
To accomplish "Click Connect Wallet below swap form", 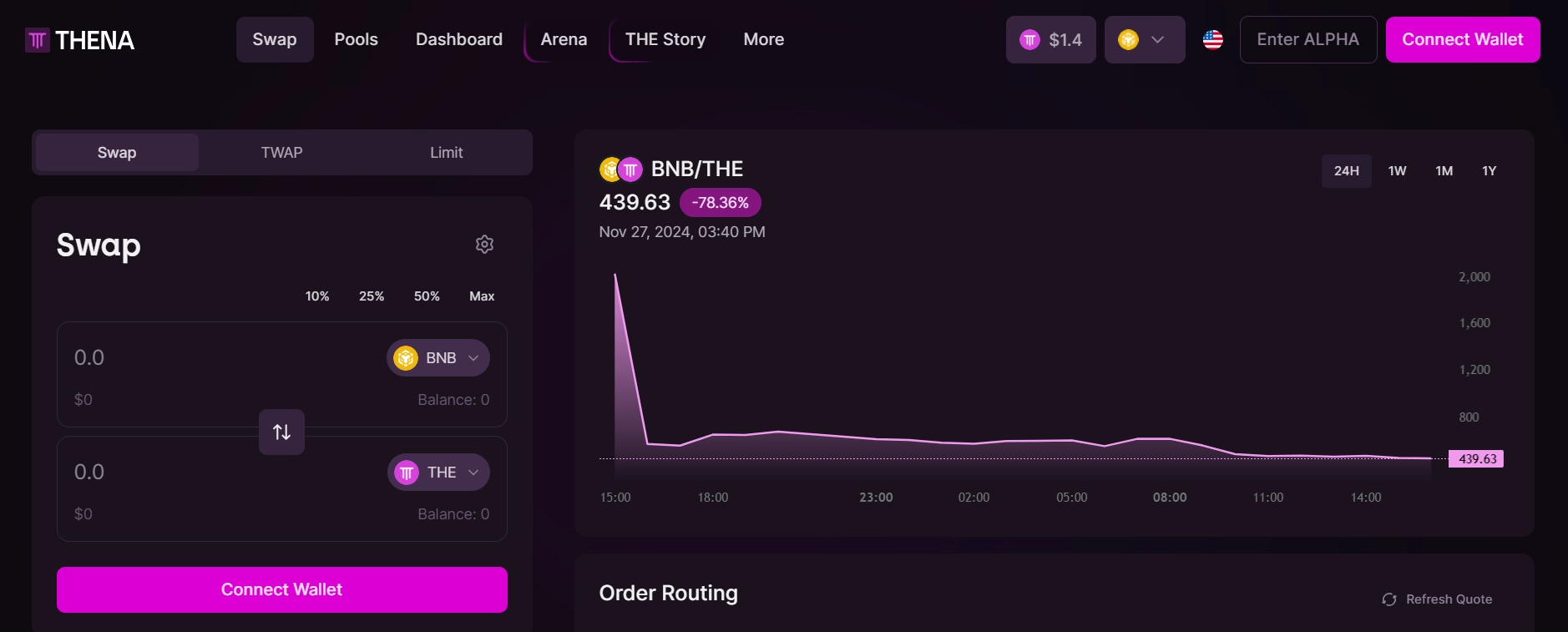I will (x=281, y=589).
